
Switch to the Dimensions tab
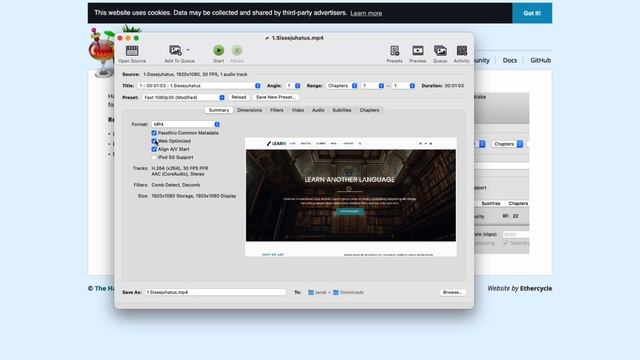pyautogui.click(x=249, y=110)
